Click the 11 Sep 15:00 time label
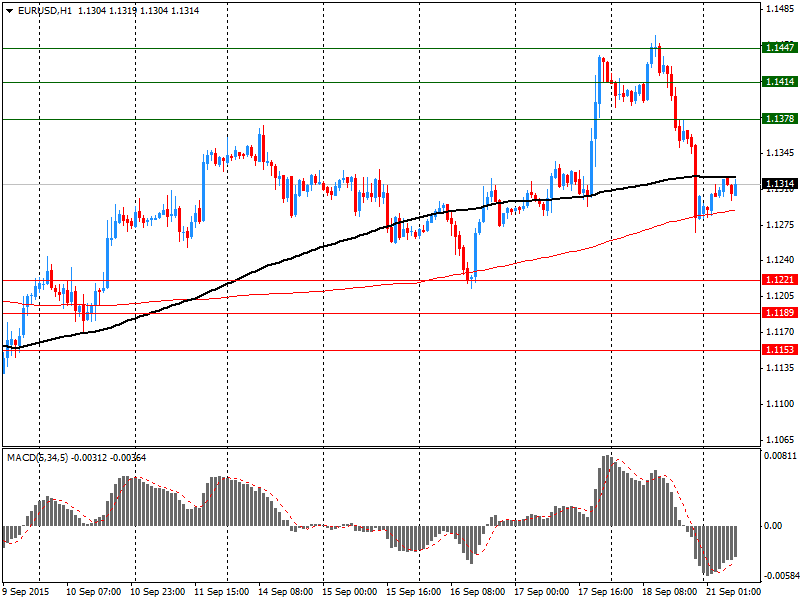 coord(221,592)
